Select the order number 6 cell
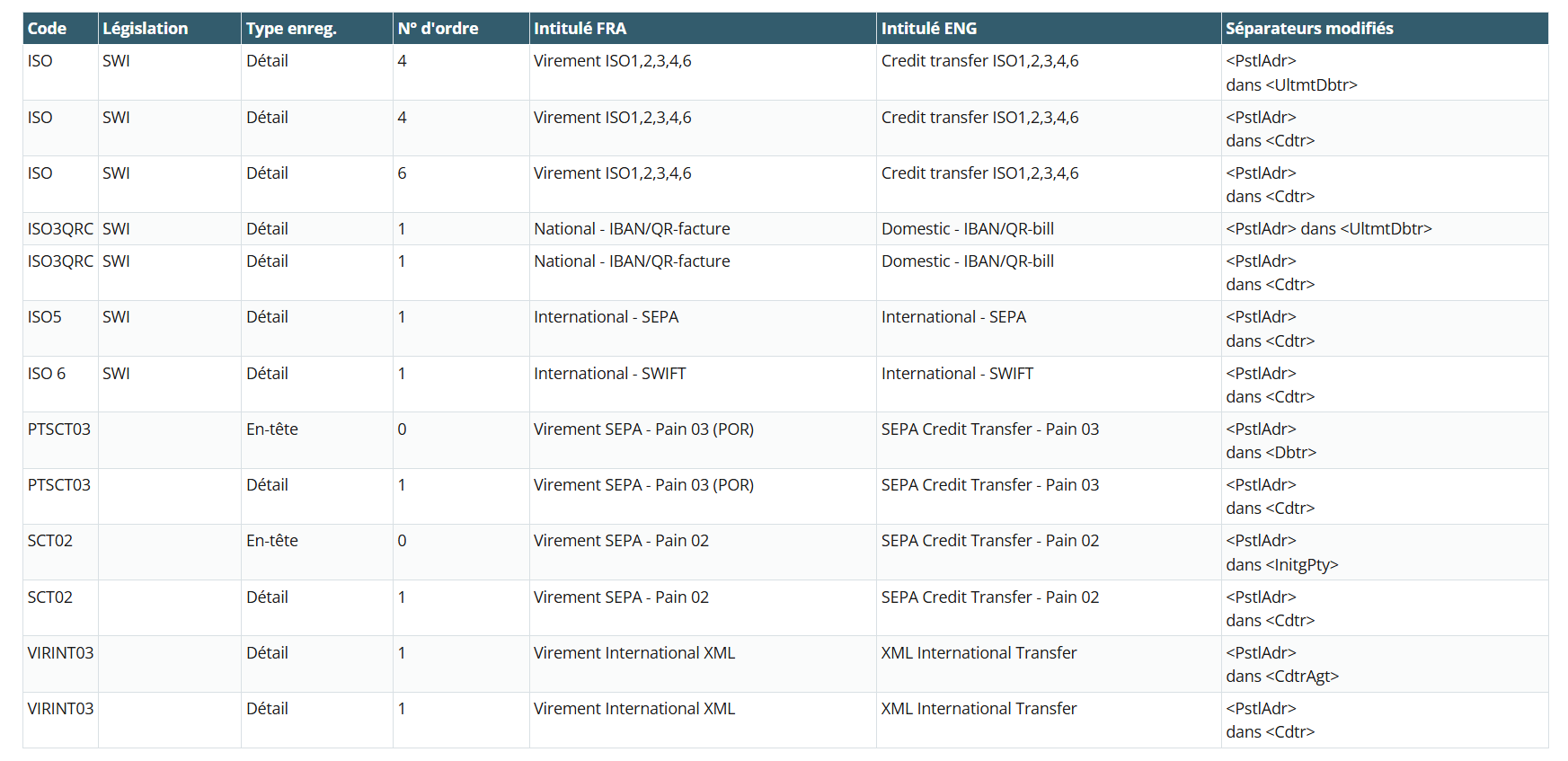Screen dimensions: 1568x761 tap(403, 173)
